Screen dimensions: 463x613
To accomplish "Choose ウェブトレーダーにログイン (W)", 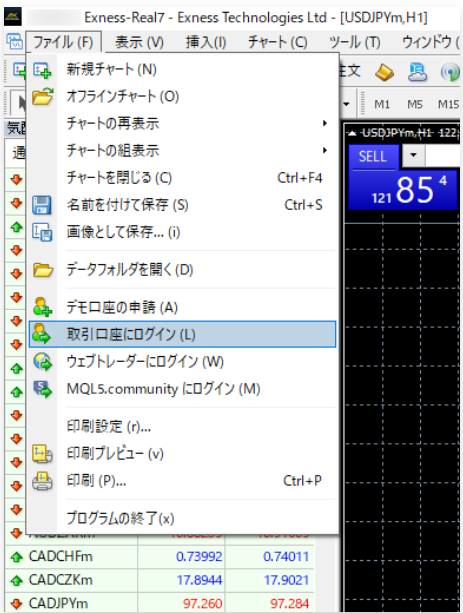I will click(x=182, y=362).
